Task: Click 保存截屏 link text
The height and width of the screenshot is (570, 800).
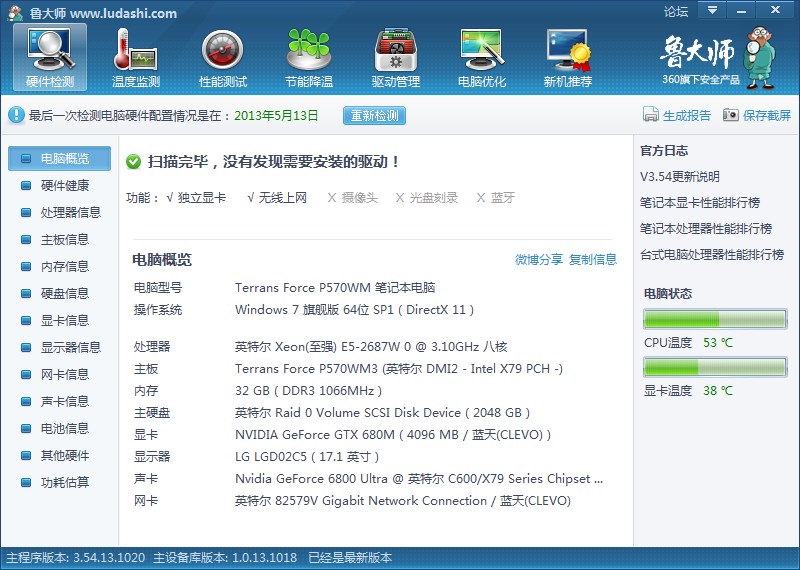Action: point(767,115)
